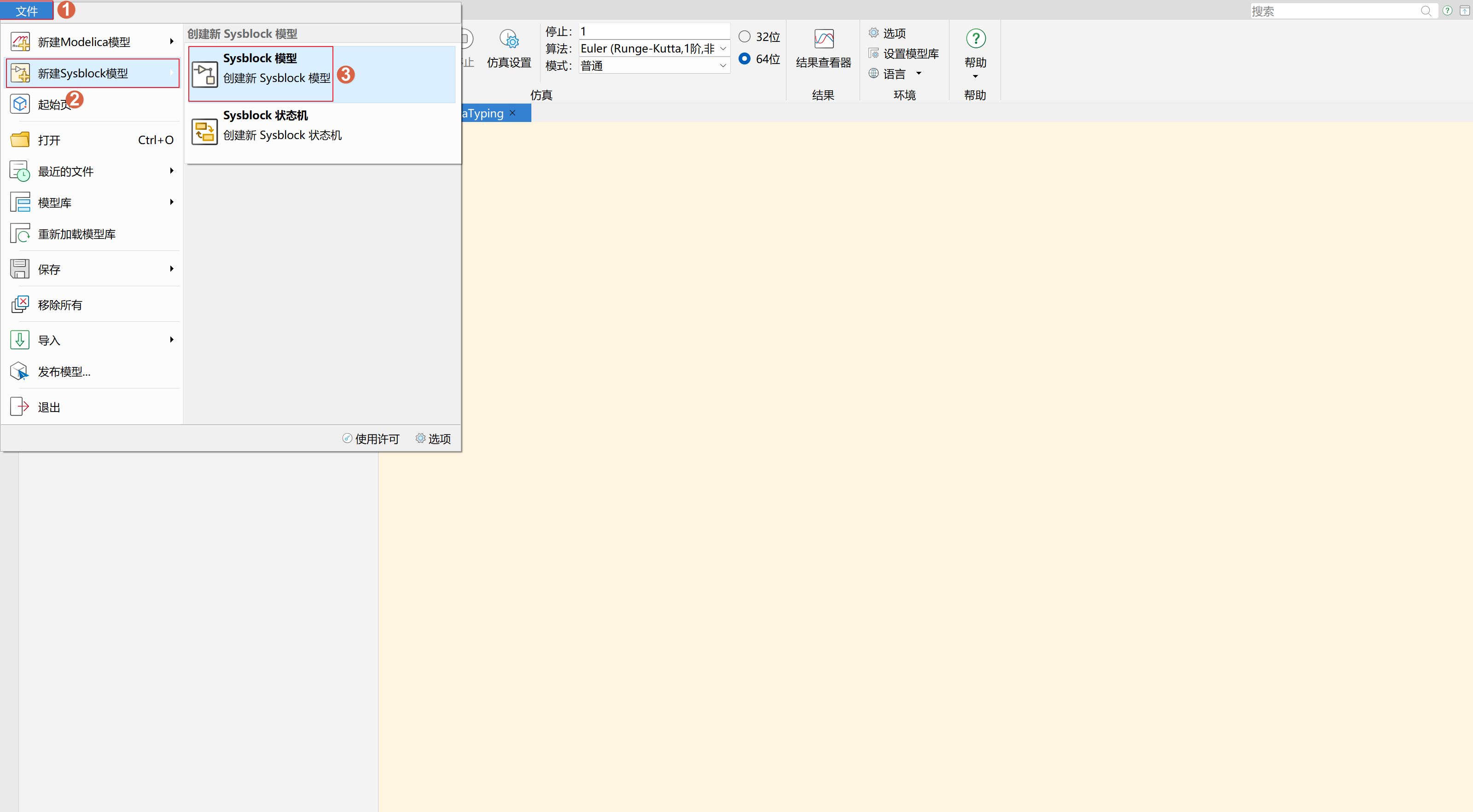Viewport: 1473px width, 812px height.
Task: Expand the 语言 language dropdown arrow
Action: [x=919, y=73]
